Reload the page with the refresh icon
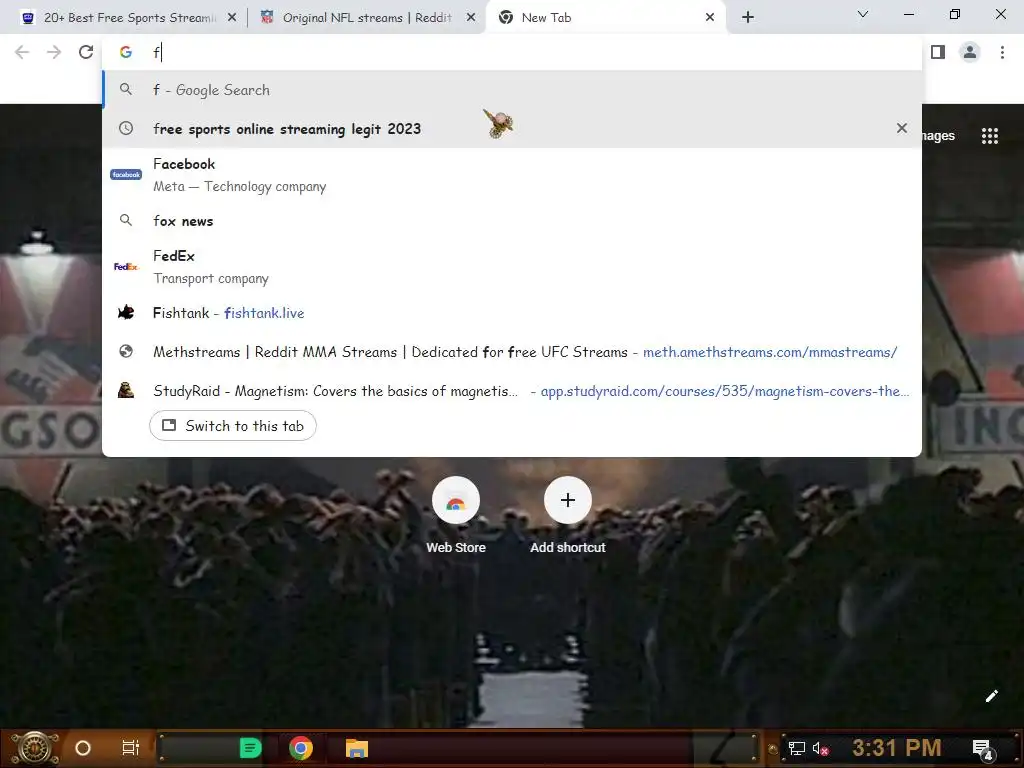Screen dimensions: 1024x768 click(x=86, y=52)
